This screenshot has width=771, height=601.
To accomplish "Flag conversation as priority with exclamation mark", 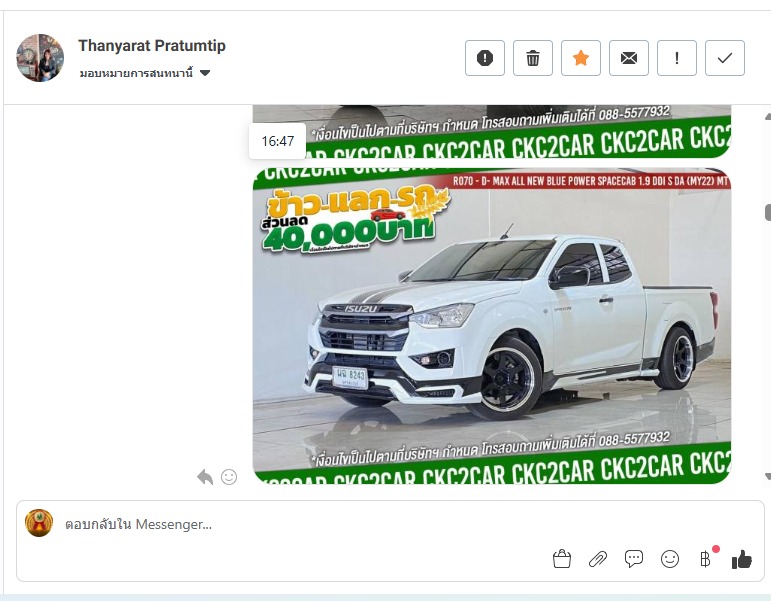I will 677,58.
